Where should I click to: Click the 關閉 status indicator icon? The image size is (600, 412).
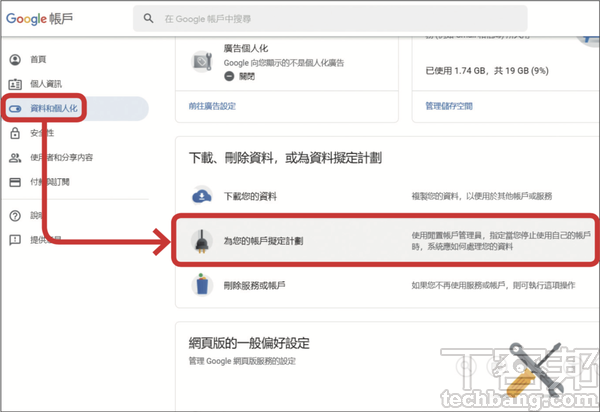229,77
